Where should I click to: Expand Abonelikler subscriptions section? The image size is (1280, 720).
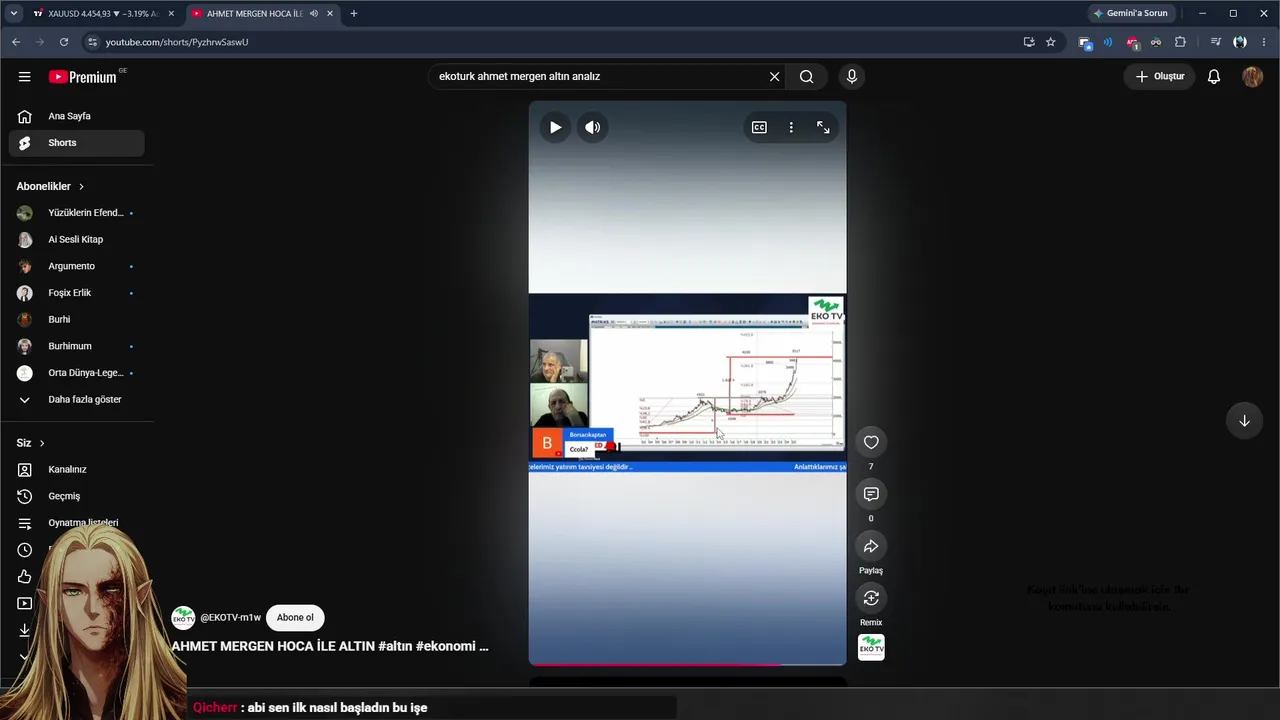pyautogui.click(x=51, y=186)
